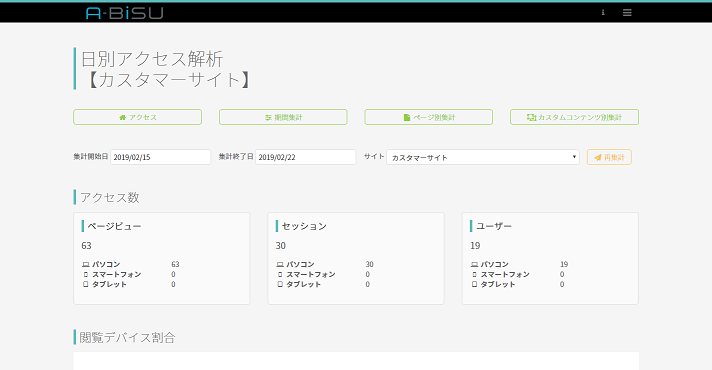Click タブレット label in ユーザー card
The height and width of the screenshot is (370, 712).
click(x=498, y=284)
